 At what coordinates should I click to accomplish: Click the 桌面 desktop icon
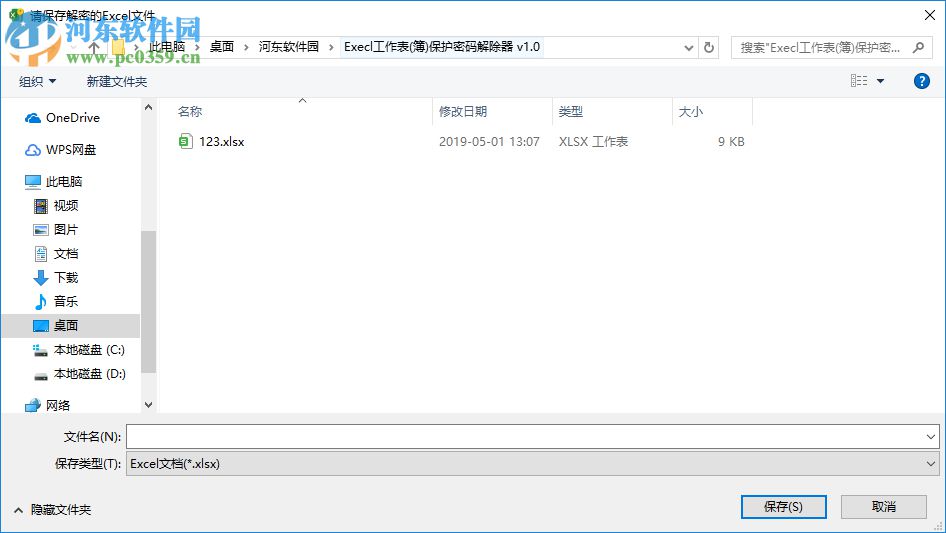(x=40, y=326)
